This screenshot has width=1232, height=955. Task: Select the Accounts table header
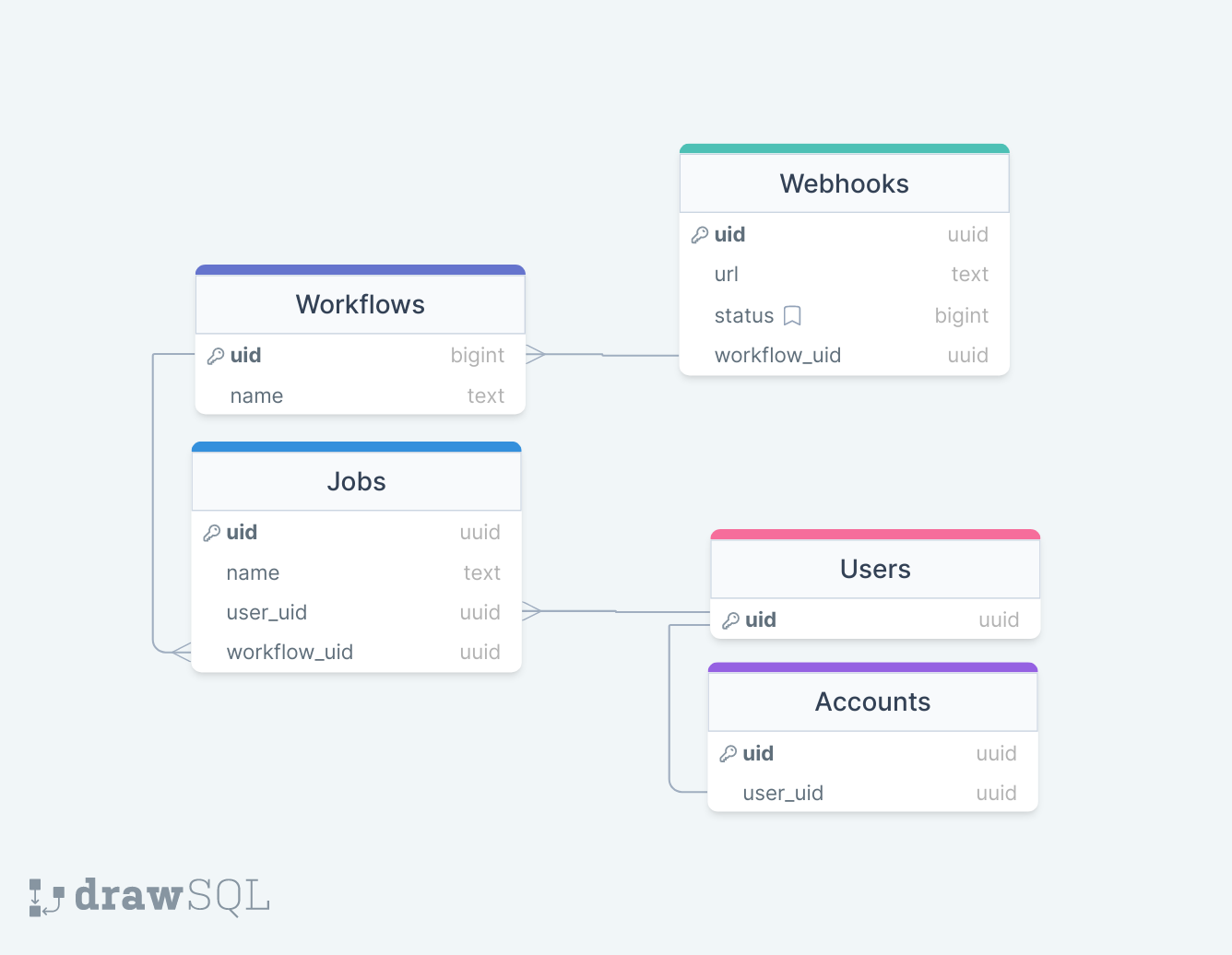coord(873,702)
